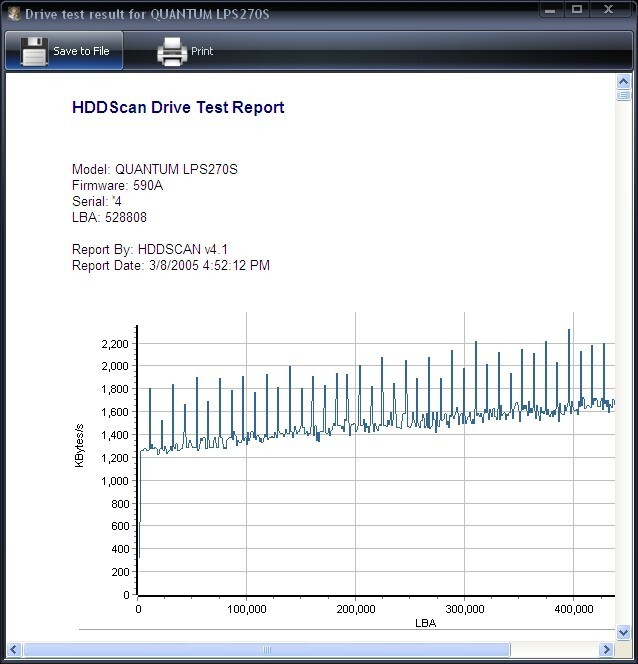The height and width of the screenshot is (664, 638).
Task: Close the drive test result window
Action: 608,10
